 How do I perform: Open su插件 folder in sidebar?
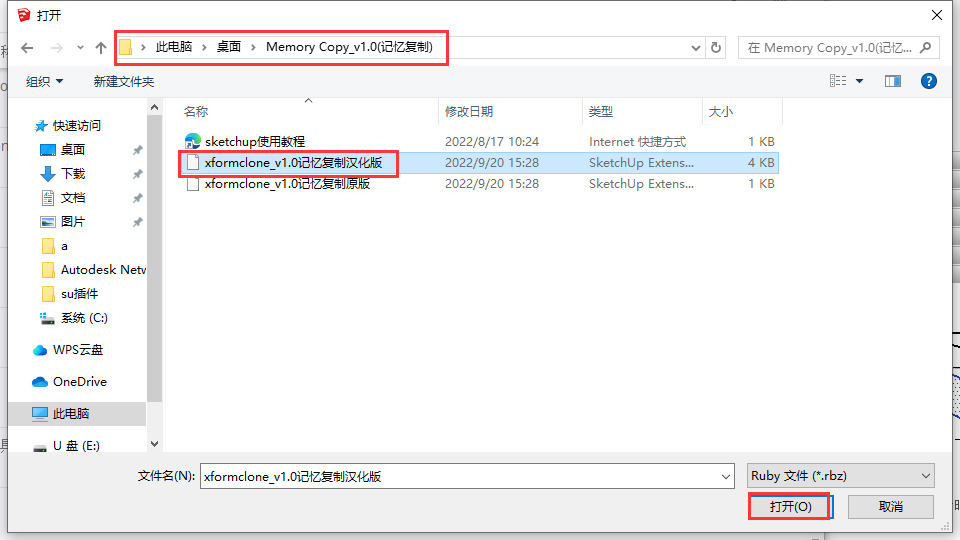[x=79, y=294]
